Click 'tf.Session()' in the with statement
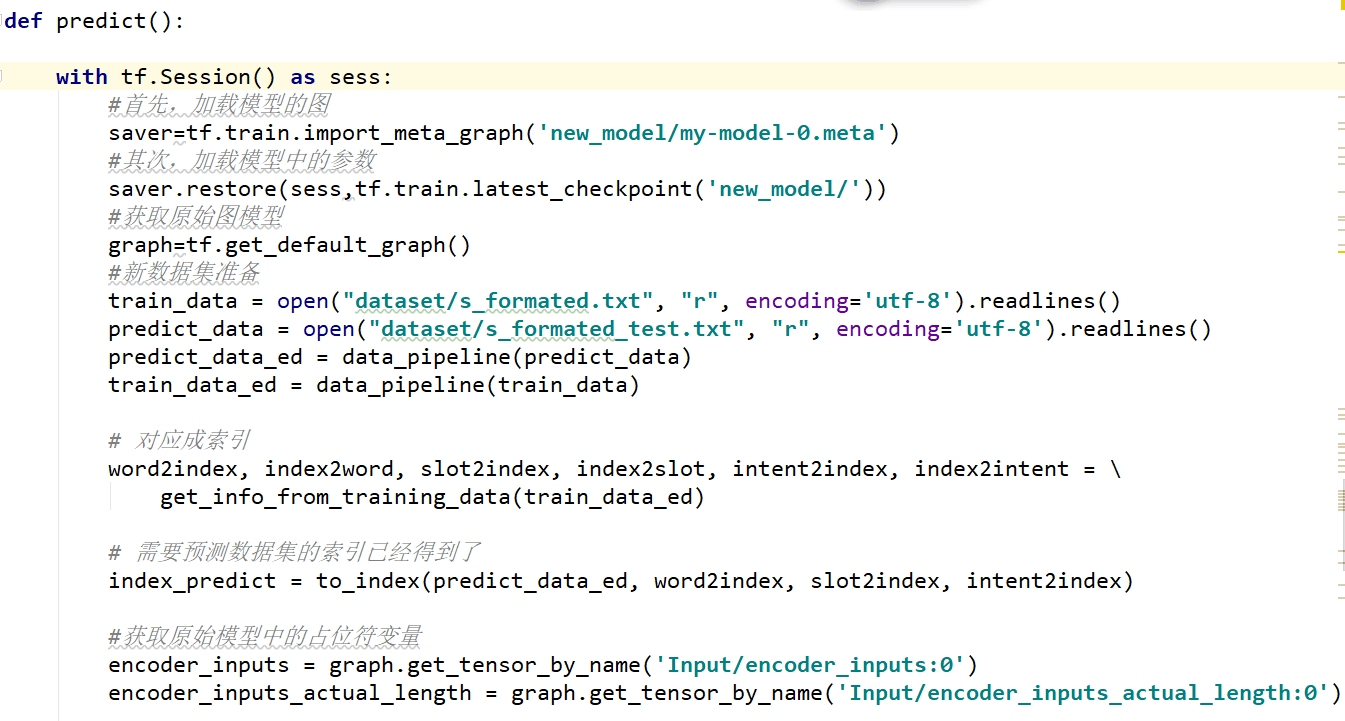The height and width of the screenshot is (721, 1345). (200, 77)
